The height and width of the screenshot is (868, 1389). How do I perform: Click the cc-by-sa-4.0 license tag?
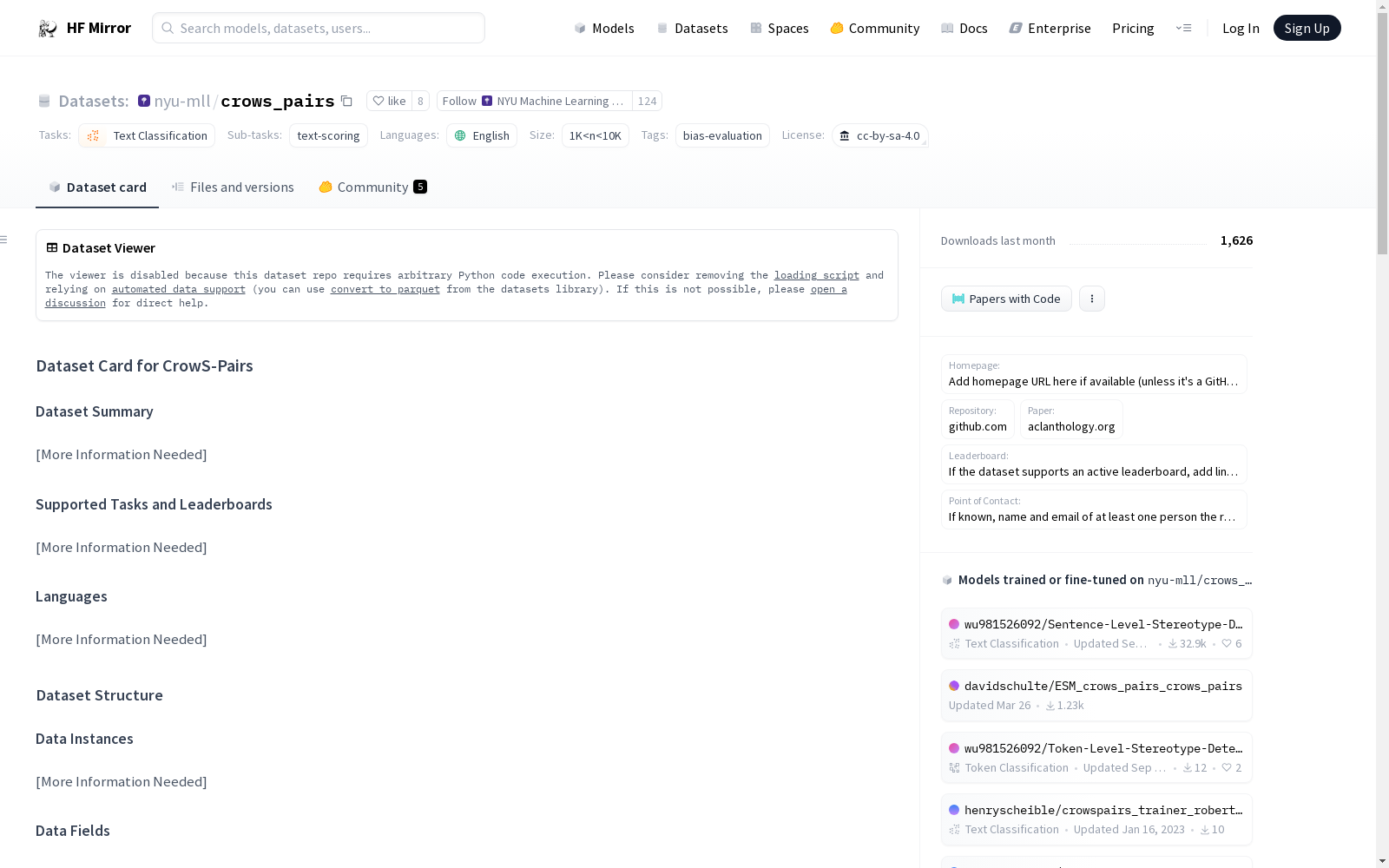[880, 135]
